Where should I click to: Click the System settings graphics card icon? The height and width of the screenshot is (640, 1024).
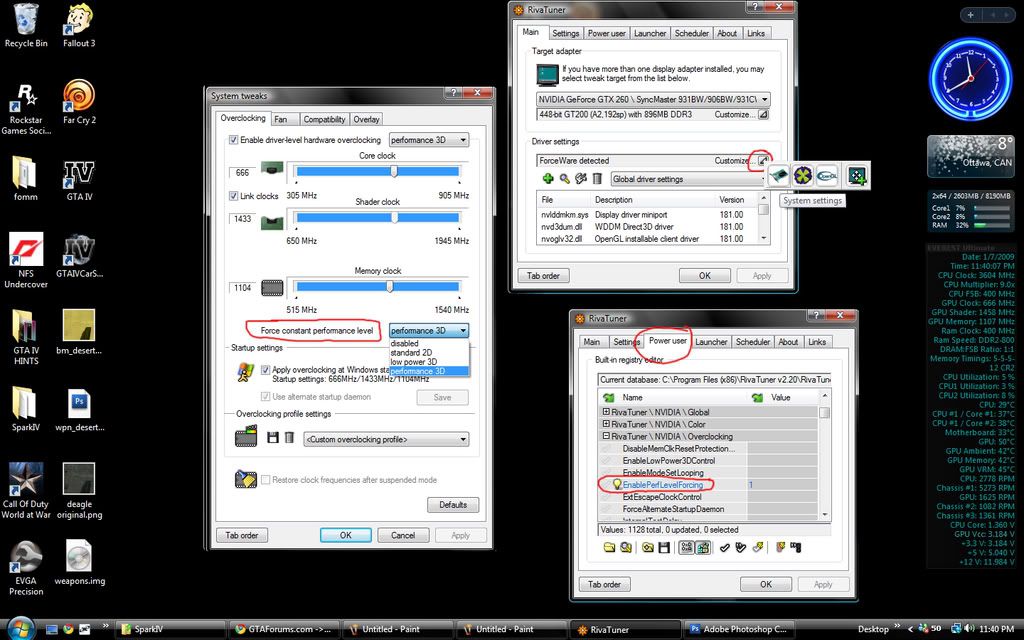pyautogui.click(x=778, y=175)
